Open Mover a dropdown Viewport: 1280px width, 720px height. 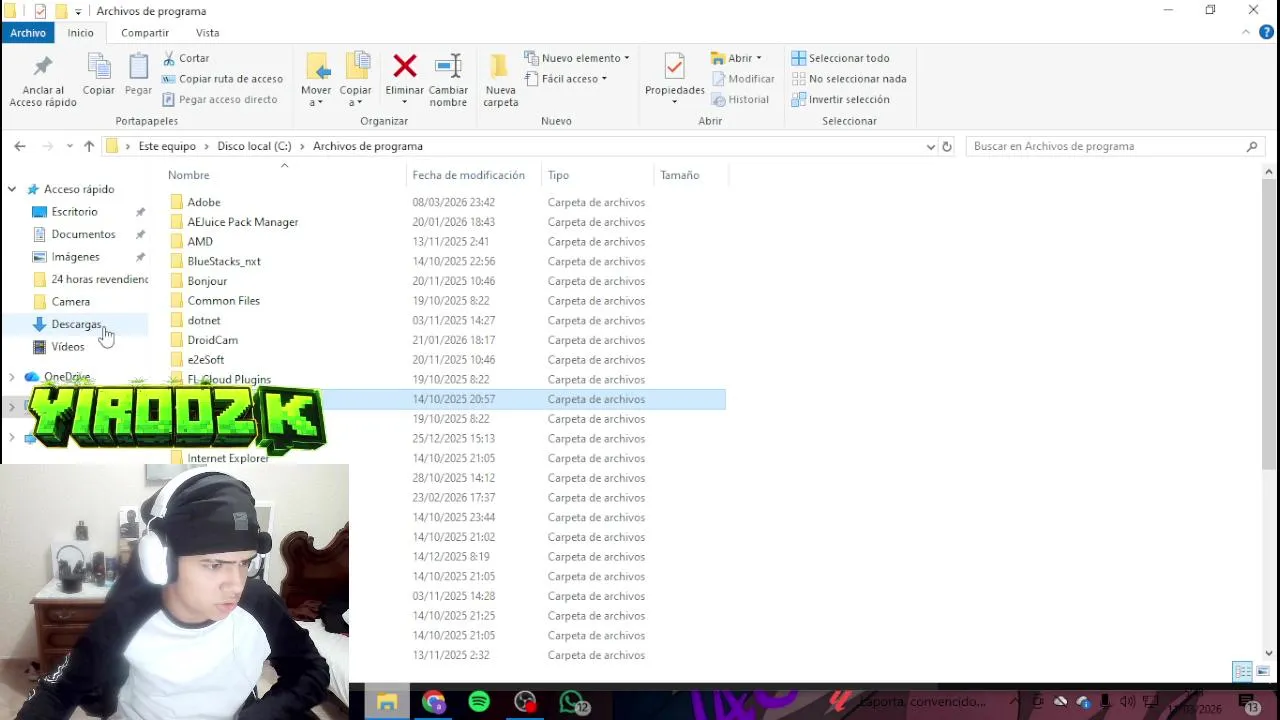pyautogui.click(x=316, y=81)
